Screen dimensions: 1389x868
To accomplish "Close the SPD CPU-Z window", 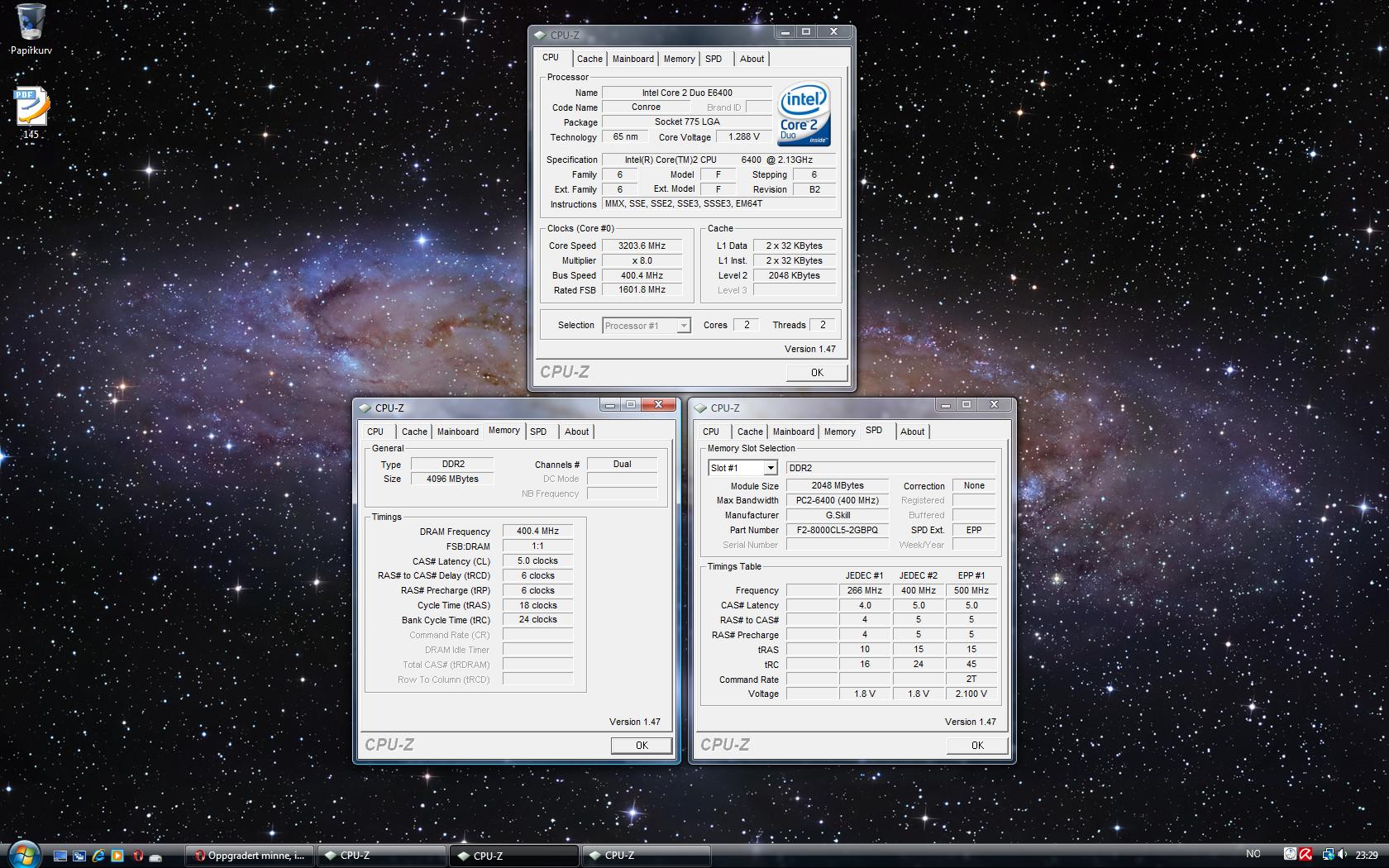I will click(x=994, y=404).
